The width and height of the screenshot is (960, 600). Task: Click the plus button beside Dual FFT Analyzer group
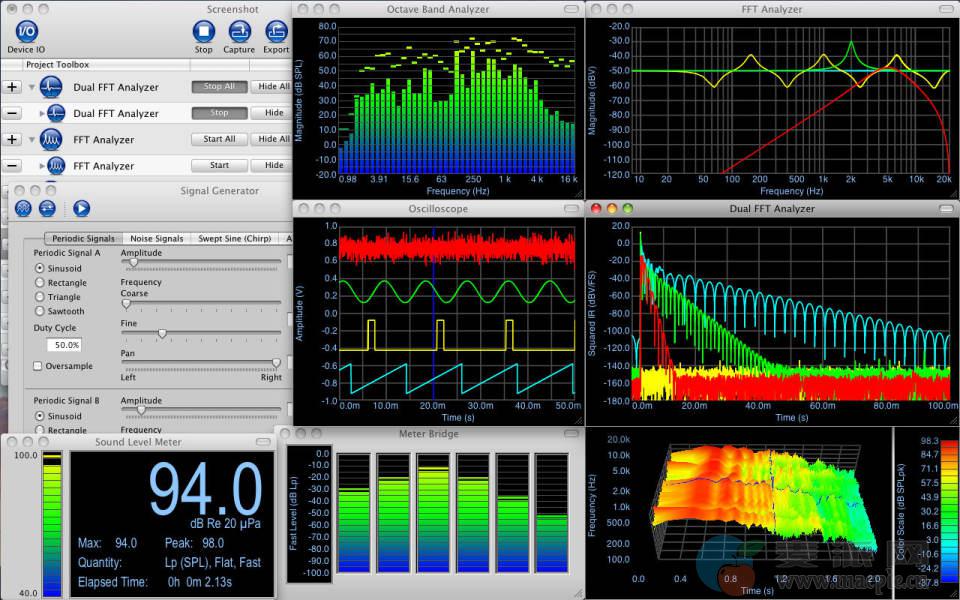[12, 87]
